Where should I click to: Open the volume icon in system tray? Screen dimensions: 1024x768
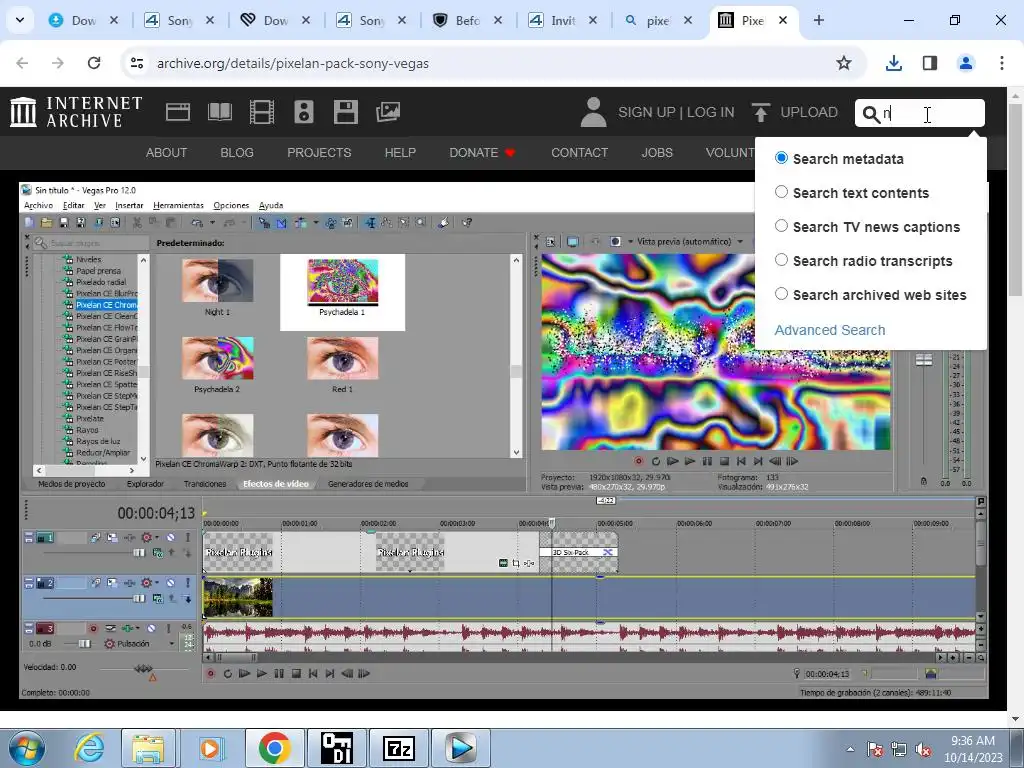[x=923, y=749]
